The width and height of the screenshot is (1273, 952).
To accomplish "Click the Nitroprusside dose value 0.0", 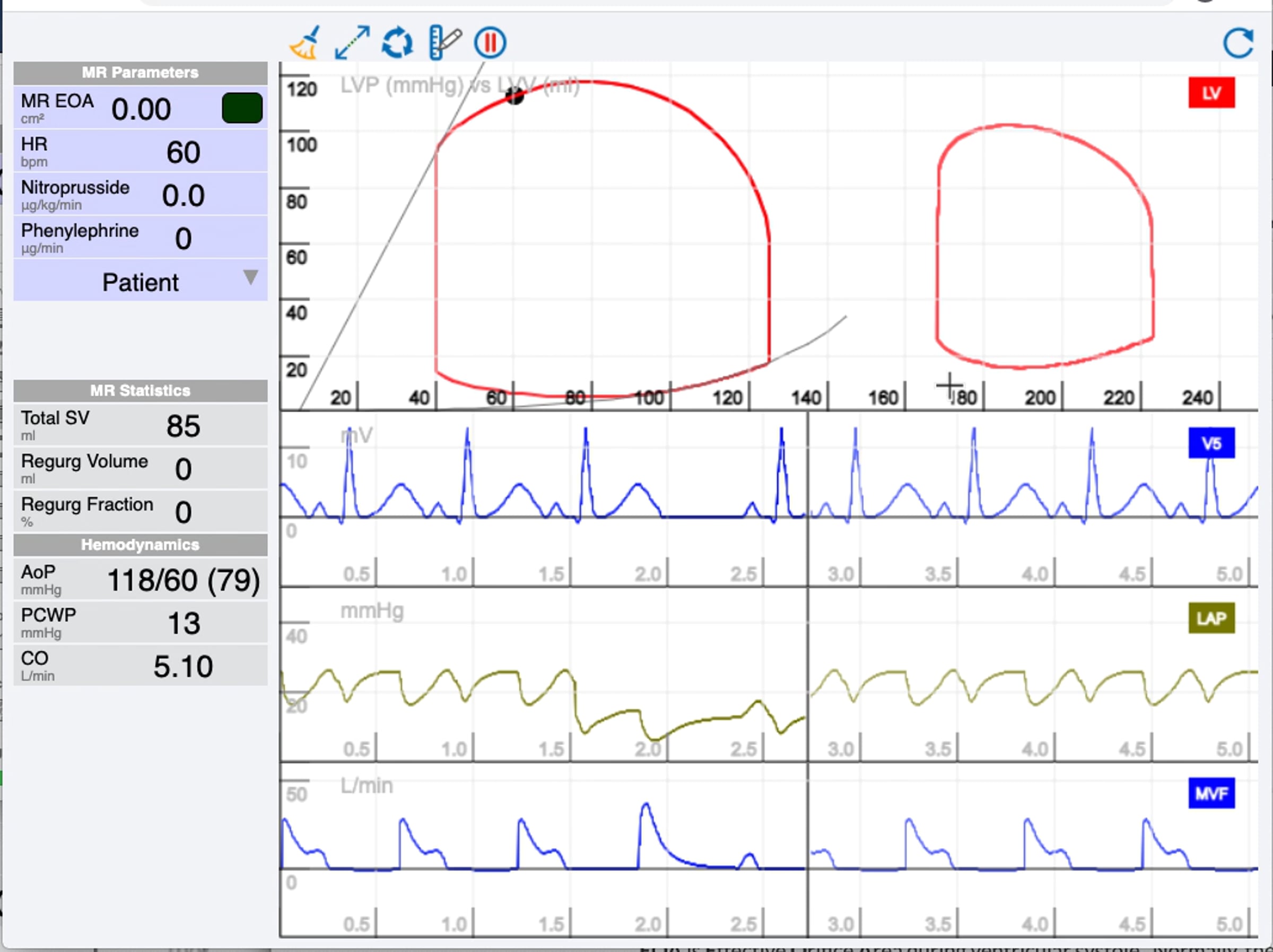I will [x=183, y=196].
